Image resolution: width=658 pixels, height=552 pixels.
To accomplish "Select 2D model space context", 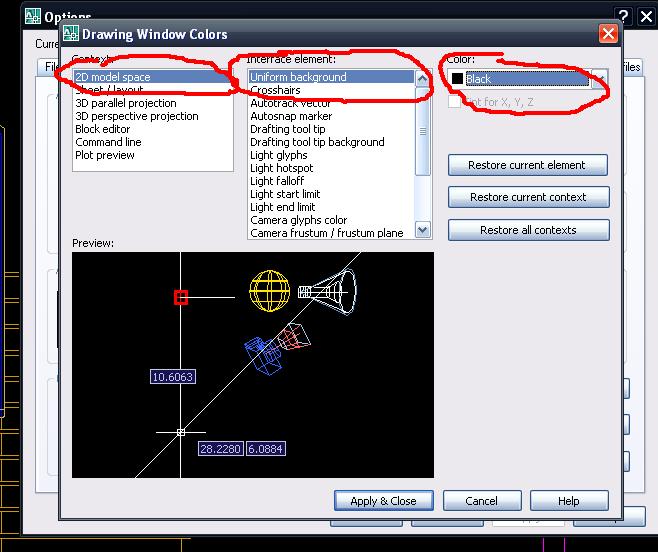I will [x=153, y=77].
